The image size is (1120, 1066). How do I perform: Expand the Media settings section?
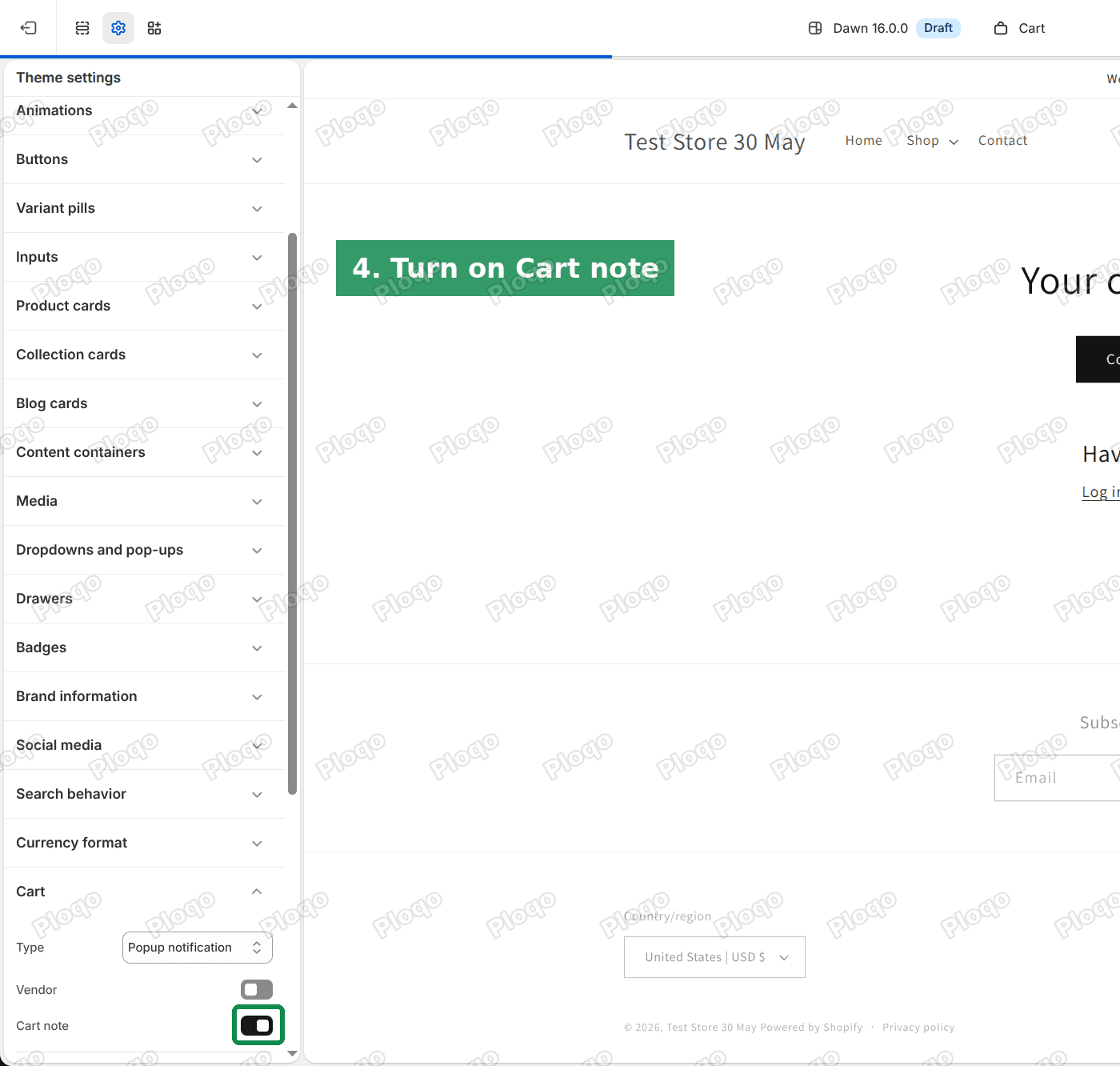(x=144, y=501)
